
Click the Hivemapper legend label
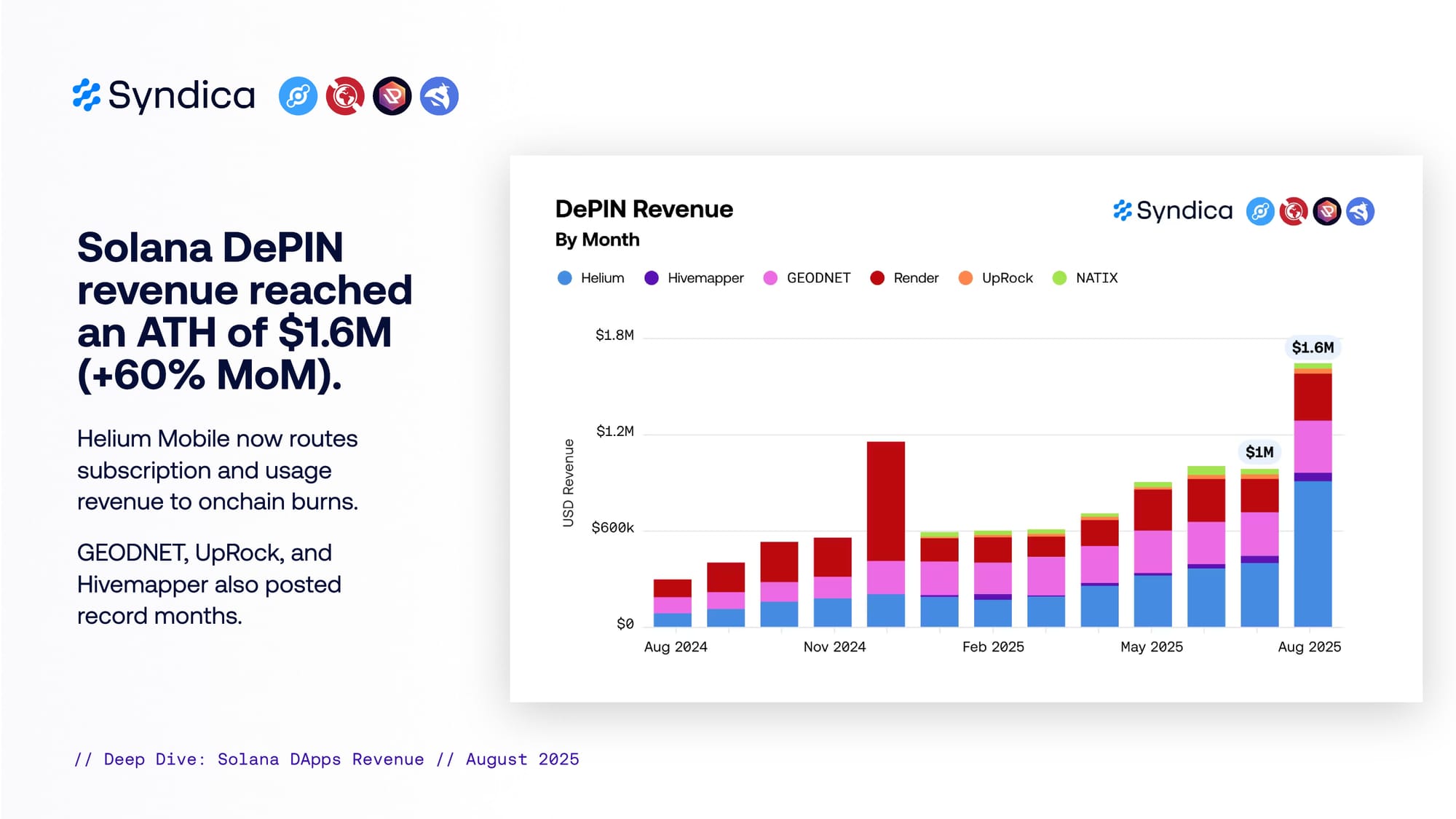click(705, 278)
